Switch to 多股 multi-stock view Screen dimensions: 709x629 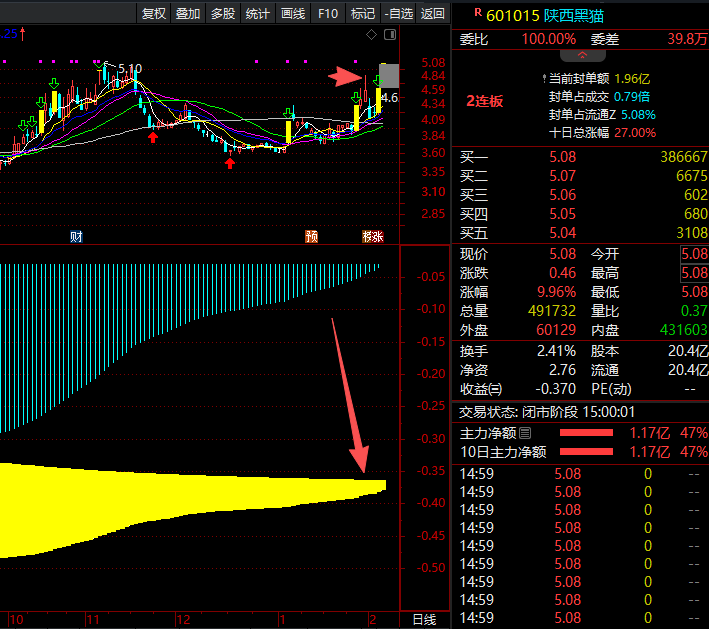click(223, 13)
